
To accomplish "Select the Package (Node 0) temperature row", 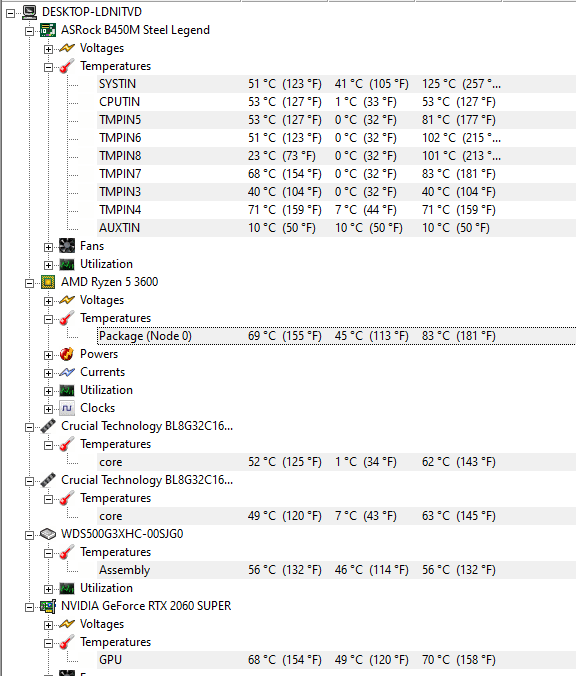I will point(336,336).
